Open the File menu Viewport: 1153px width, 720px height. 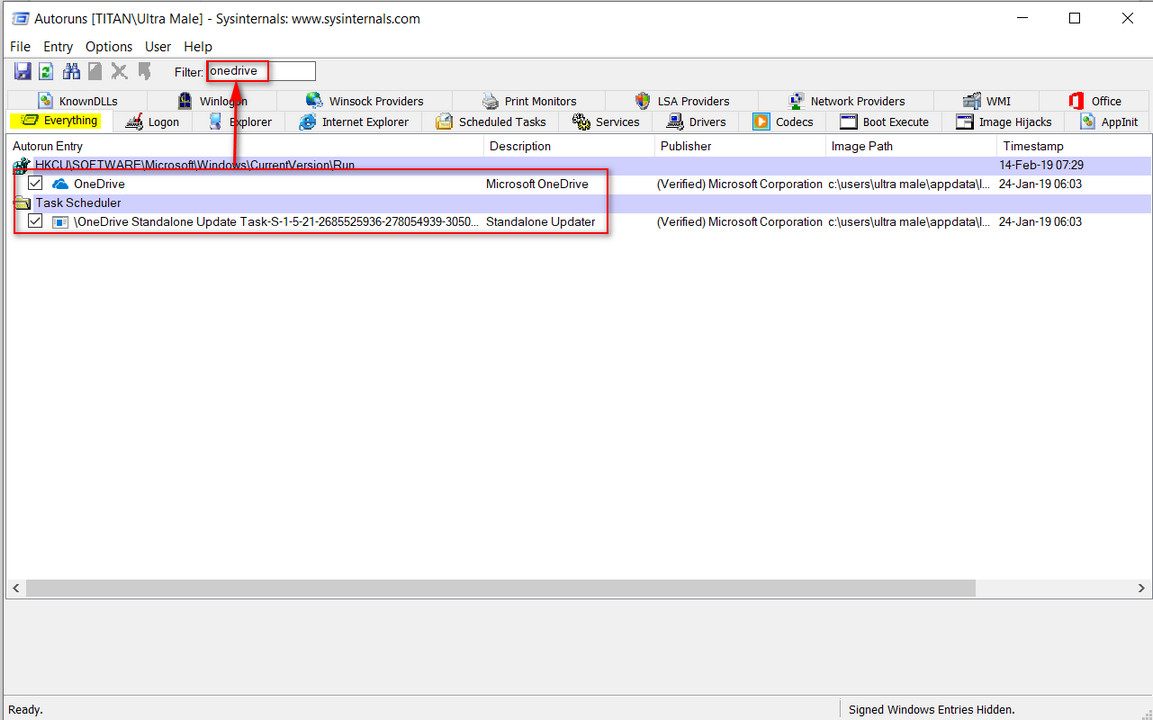(x=20, y=46)
